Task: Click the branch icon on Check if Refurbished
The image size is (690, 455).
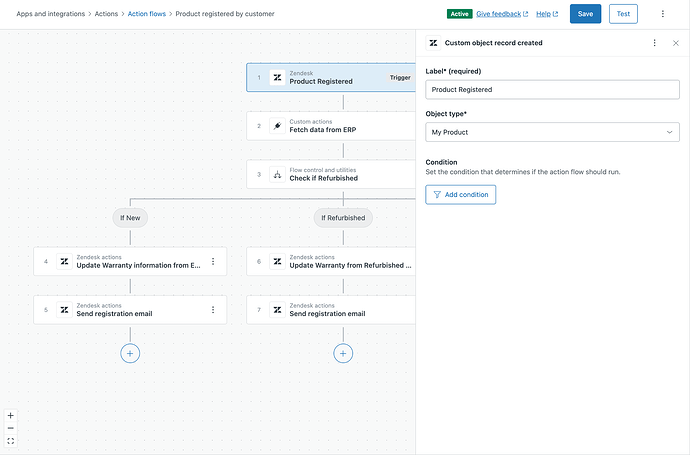Action: coord(277,174)
